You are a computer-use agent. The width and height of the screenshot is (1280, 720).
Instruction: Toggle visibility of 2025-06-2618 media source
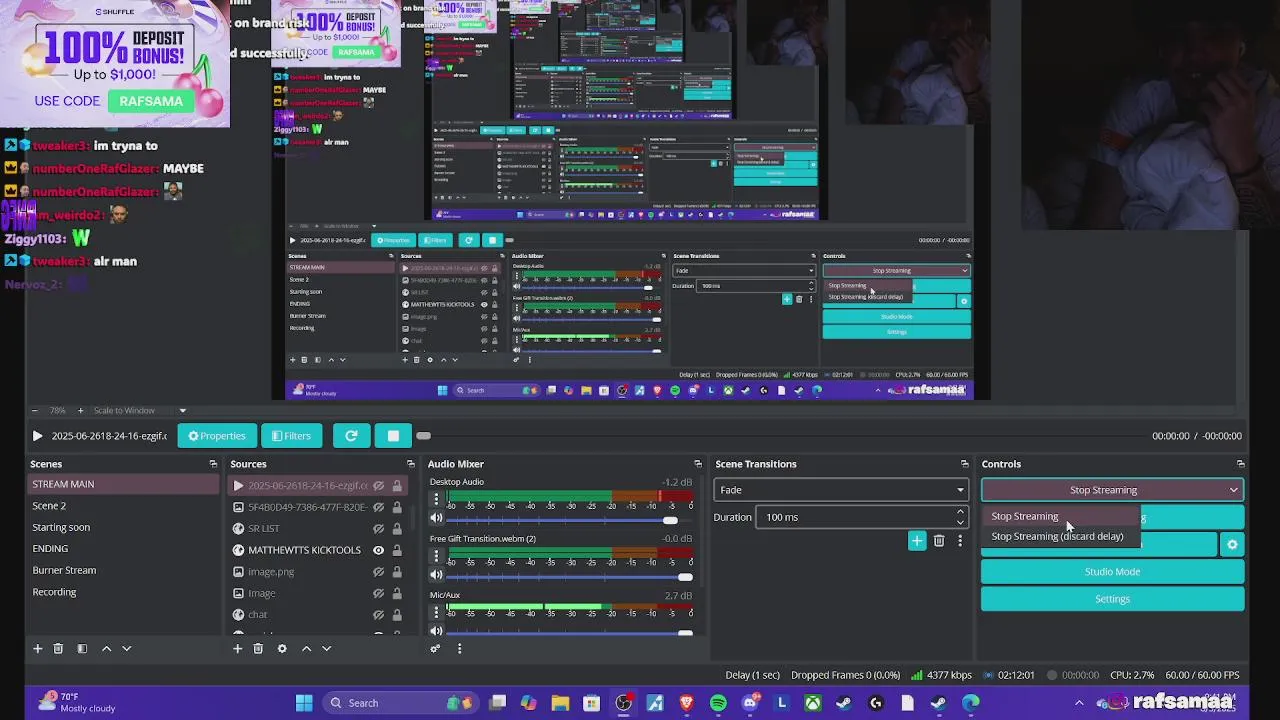point(378,486)
